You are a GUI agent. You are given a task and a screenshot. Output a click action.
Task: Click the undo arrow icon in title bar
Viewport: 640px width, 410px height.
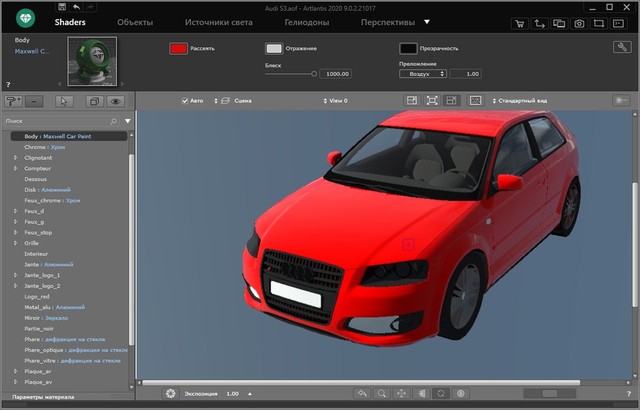coord(76,6)
